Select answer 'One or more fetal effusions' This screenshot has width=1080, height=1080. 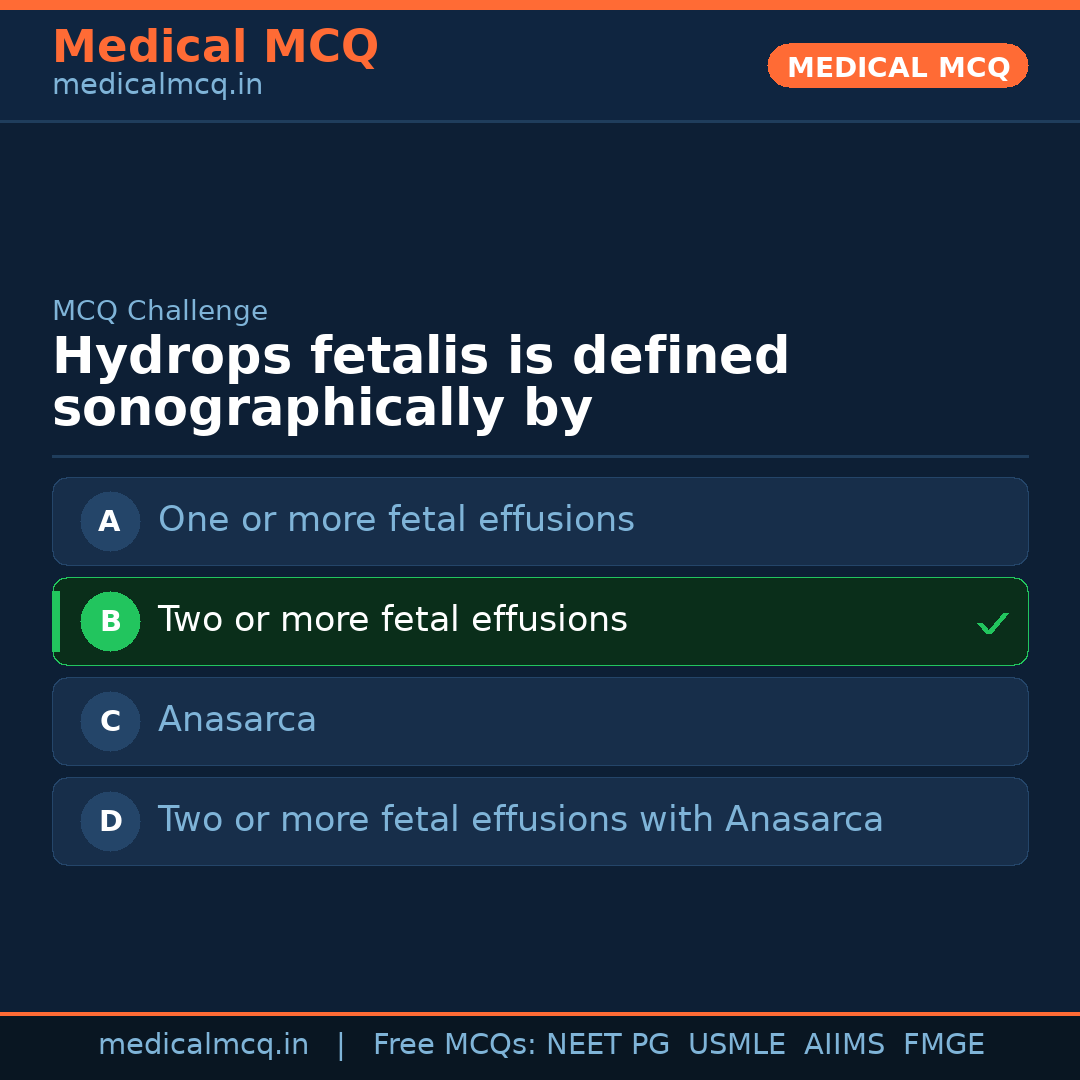(396, 520)
